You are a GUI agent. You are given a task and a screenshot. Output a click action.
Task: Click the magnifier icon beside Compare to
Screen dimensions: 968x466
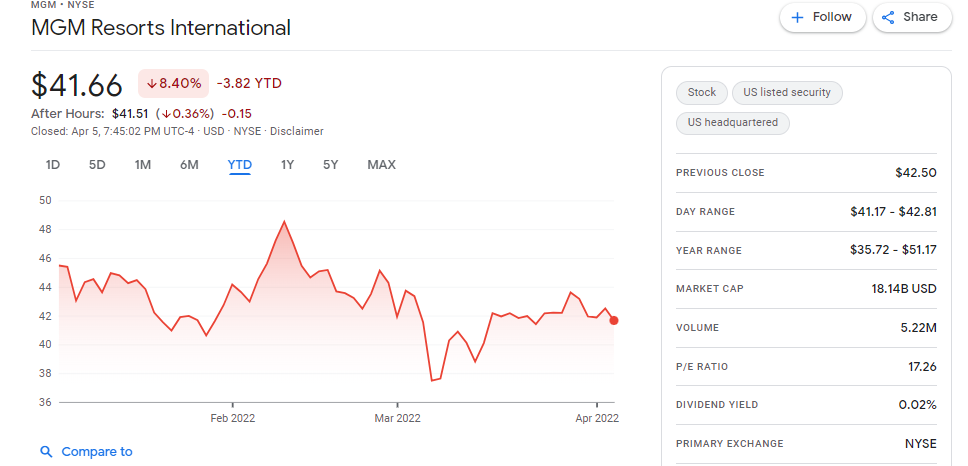(x=46, y=452)
